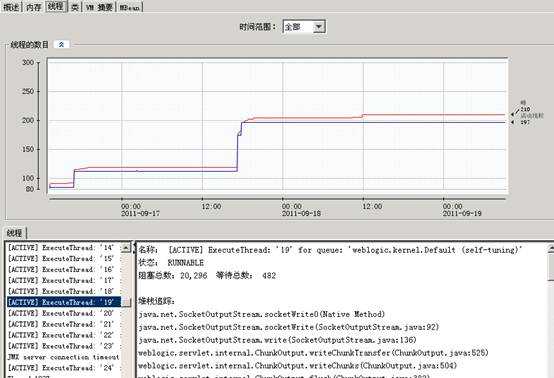Select JMX server connection timeout thread

64,357
